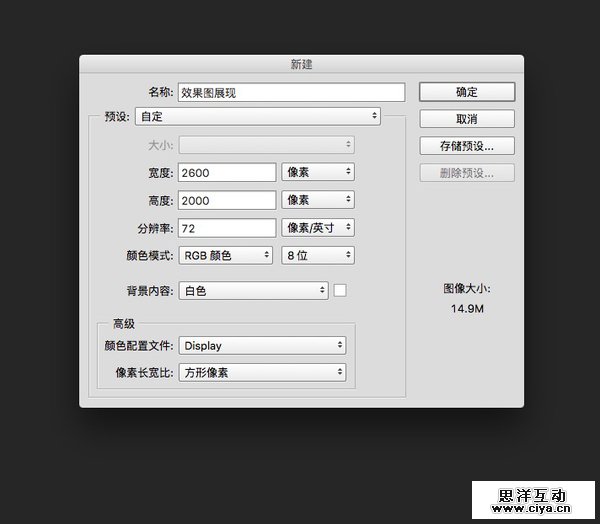Open the 宽度 unit dropdown (像素)
This screenshot has height=524, width=600.
click(x=318, y=172)
